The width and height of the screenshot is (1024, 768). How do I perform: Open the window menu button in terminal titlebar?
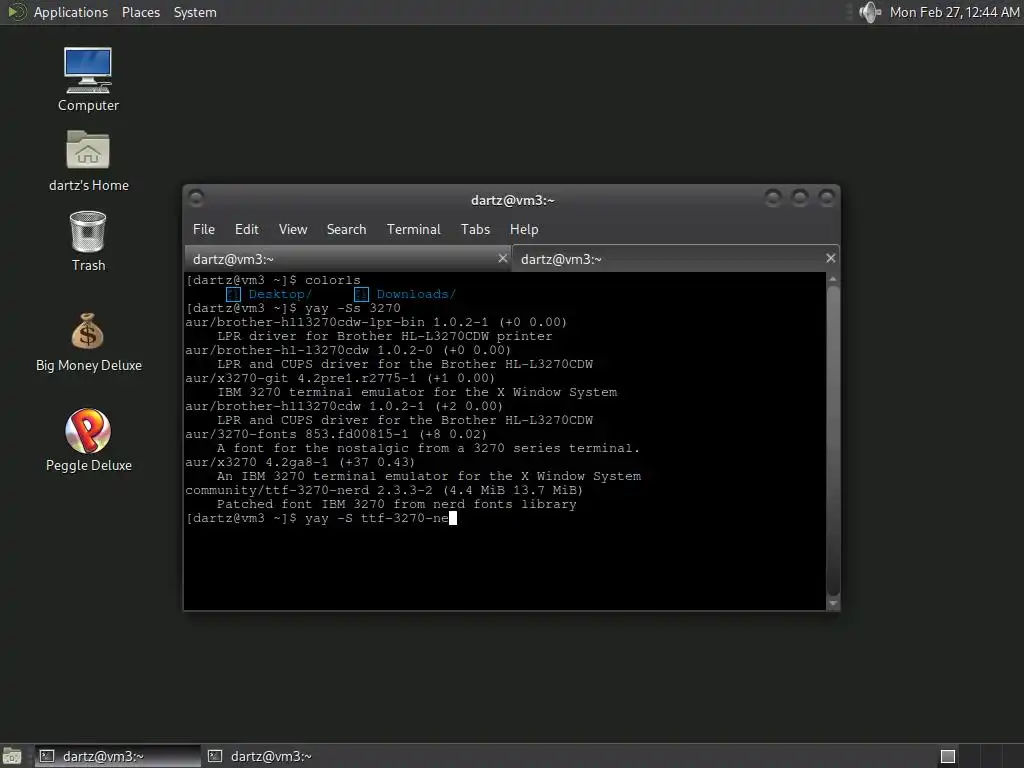point(195,197)
